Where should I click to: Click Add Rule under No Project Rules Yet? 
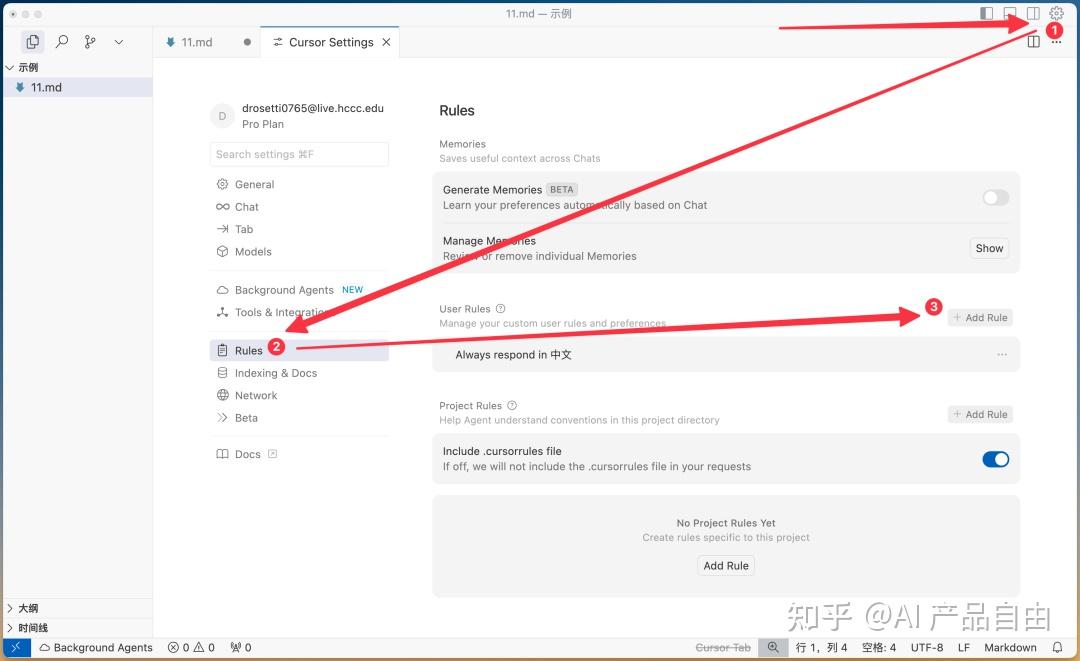click(726, 566)
